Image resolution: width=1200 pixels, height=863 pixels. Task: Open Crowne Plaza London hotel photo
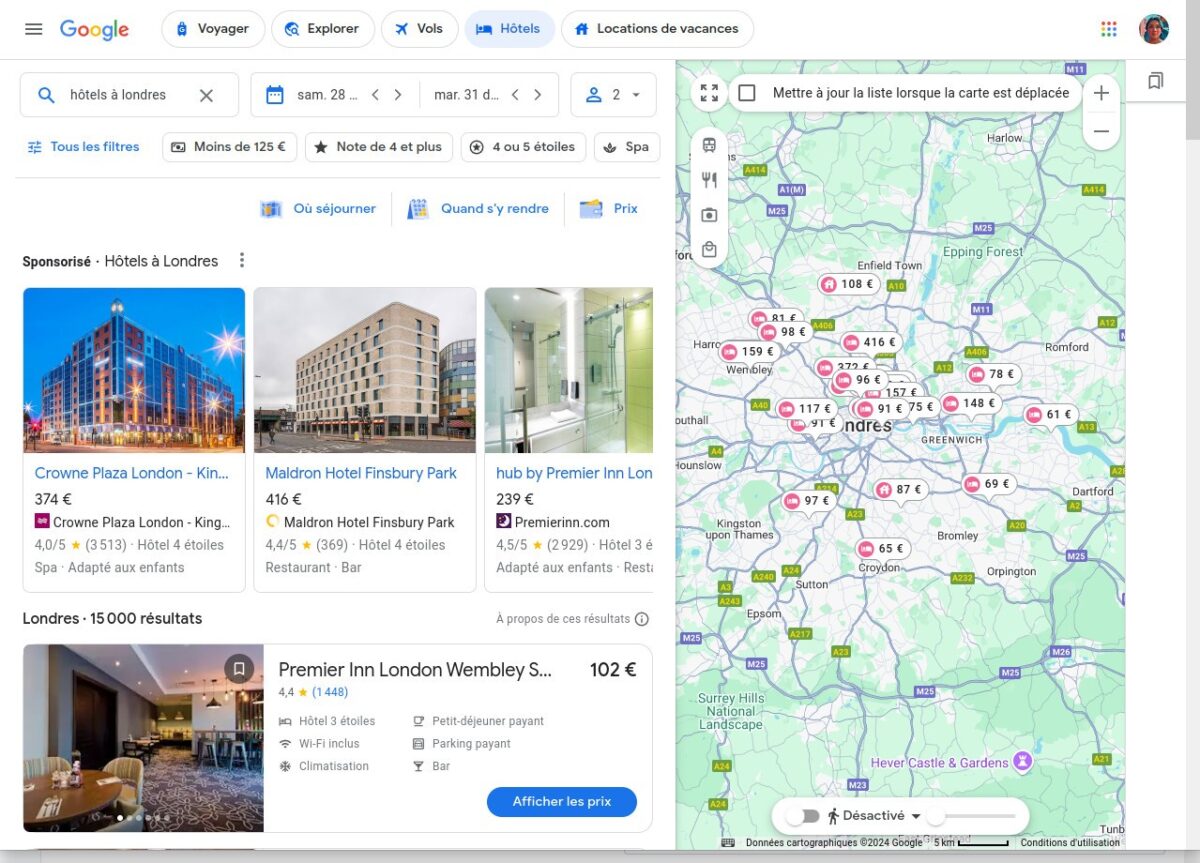click(134, 370)
